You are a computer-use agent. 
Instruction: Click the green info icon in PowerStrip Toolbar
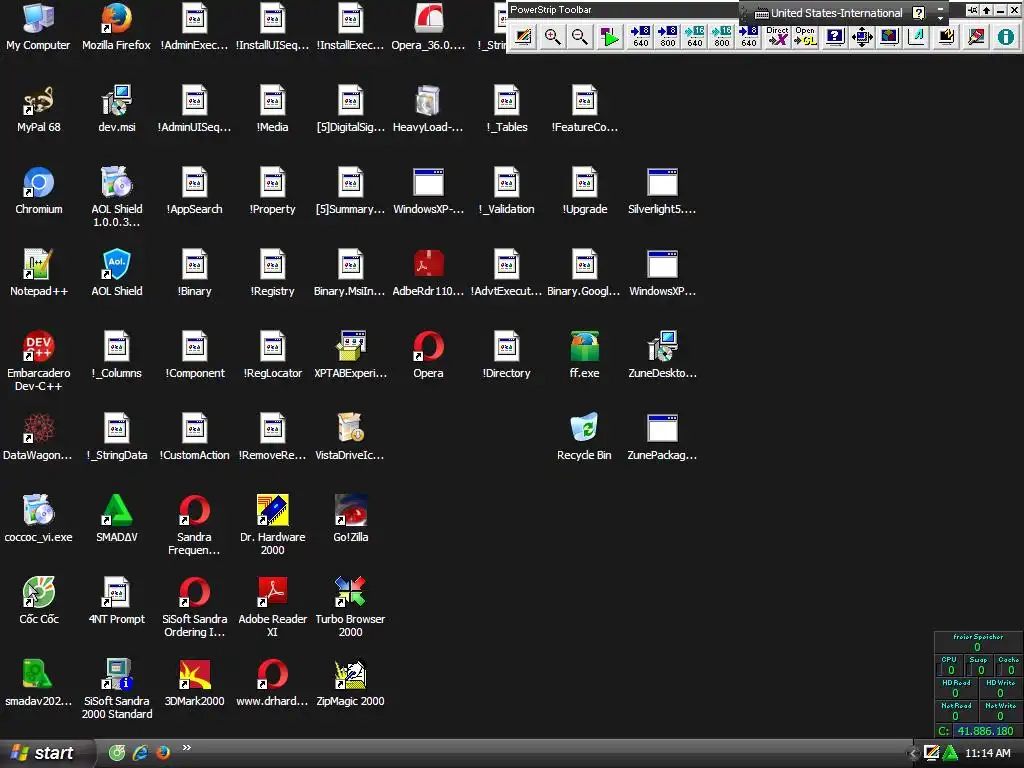click(1005, 37)
